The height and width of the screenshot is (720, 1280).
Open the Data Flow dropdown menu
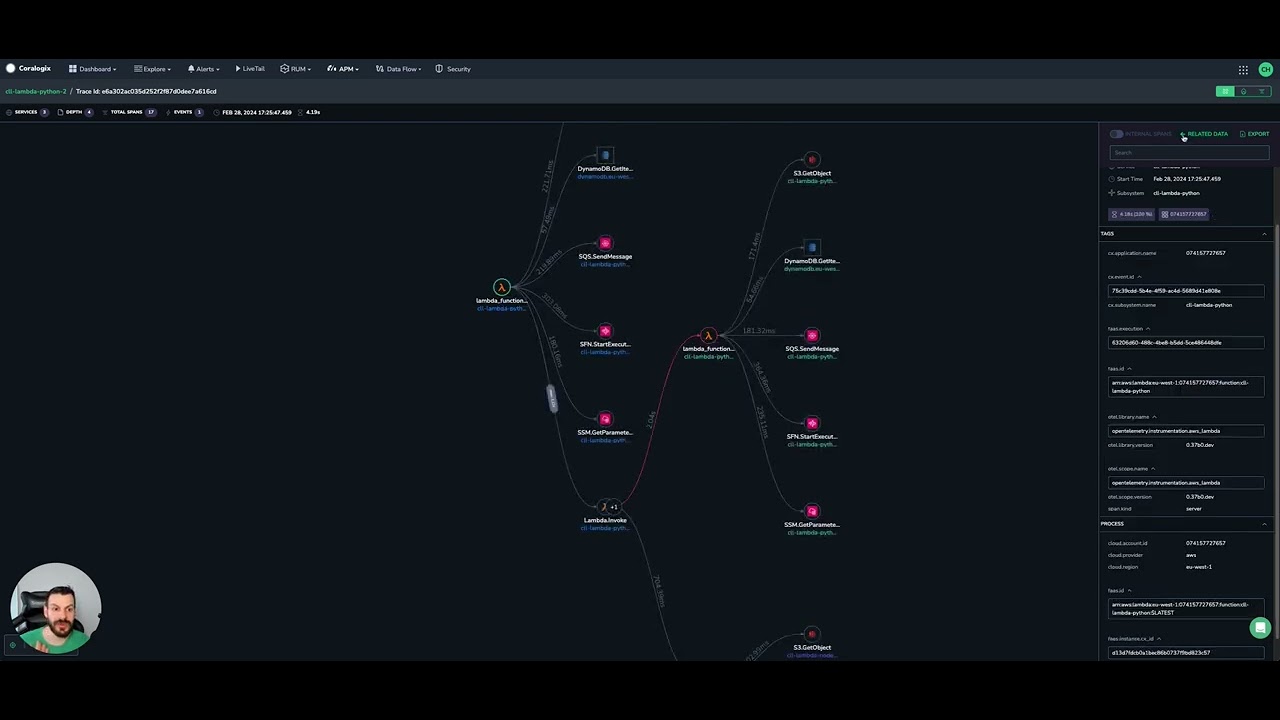(x=398, y=69)
